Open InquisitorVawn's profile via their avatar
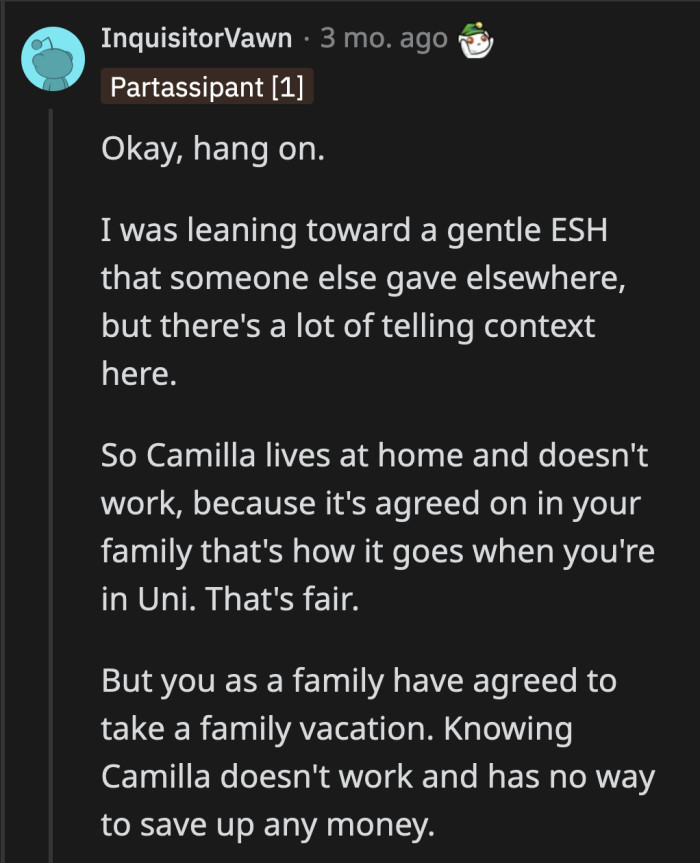The height and width of the screenshot is (863, 700). [52, 57]
